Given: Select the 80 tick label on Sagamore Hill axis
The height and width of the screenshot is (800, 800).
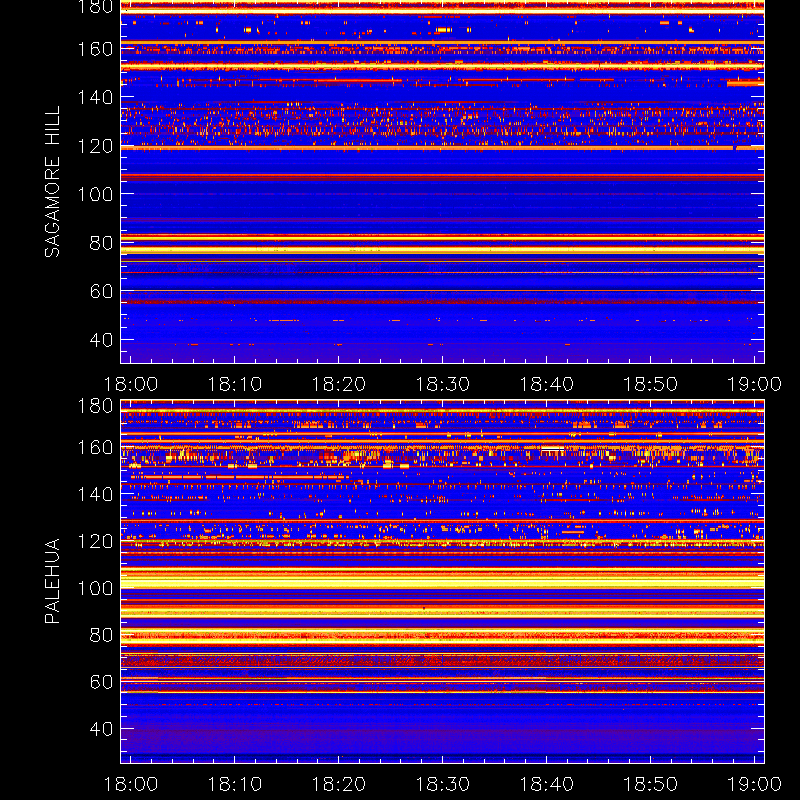Looking at the screenshot, I should tap(101, 243).
